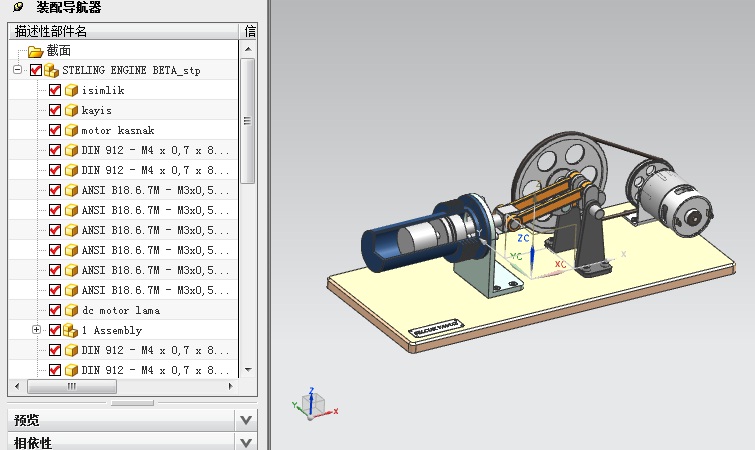
Task: Uncheck the STELING ENGINE BETA_stp checkbox
Action: pos(36,70)
